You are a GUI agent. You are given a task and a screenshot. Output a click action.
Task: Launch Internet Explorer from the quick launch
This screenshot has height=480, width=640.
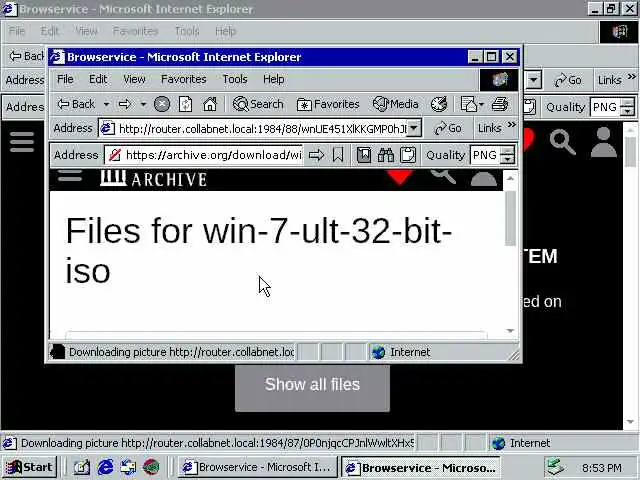[x=105, y=467]
